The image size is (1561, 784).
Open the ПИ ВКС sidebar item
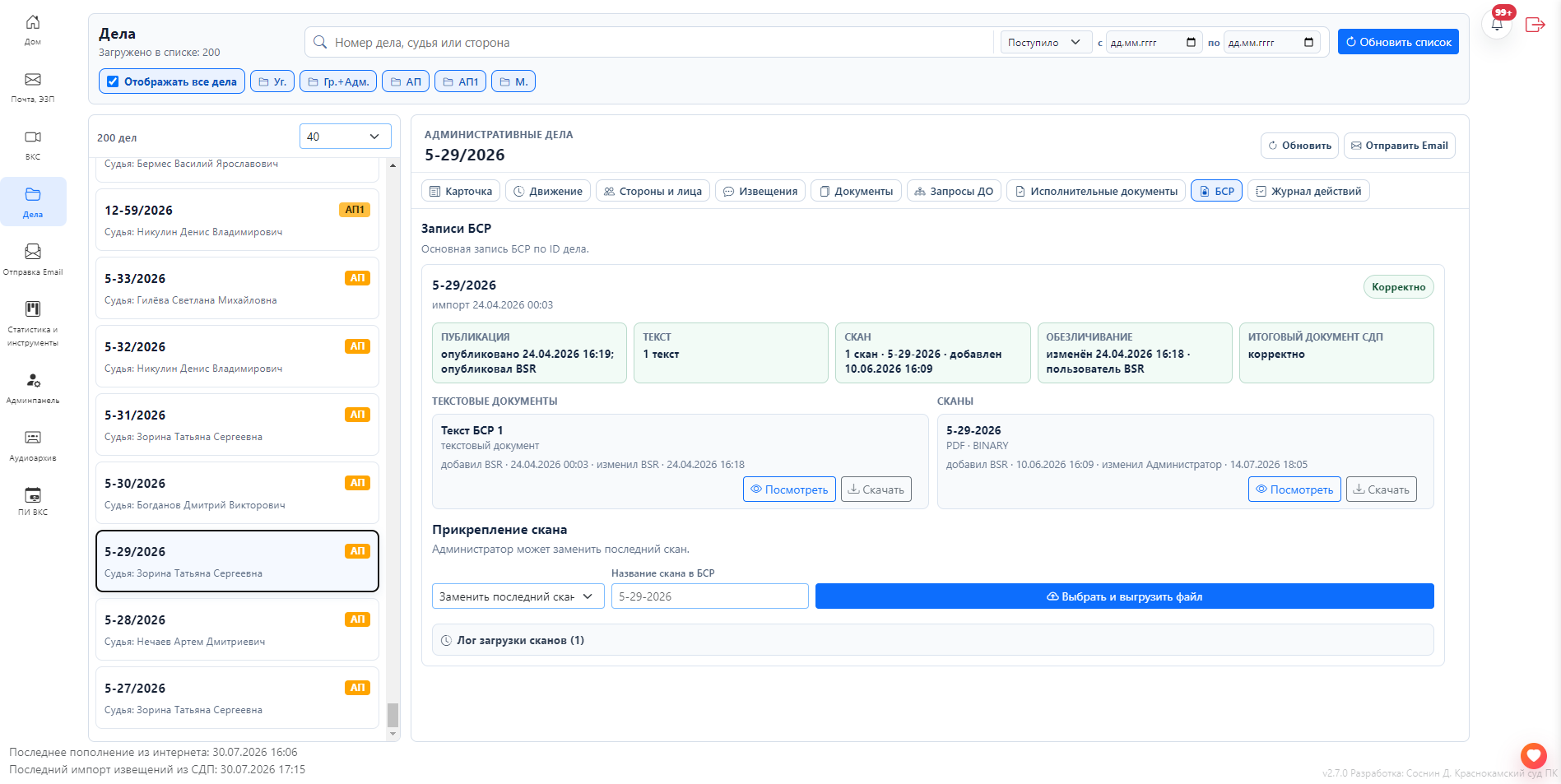click(33, 501)
